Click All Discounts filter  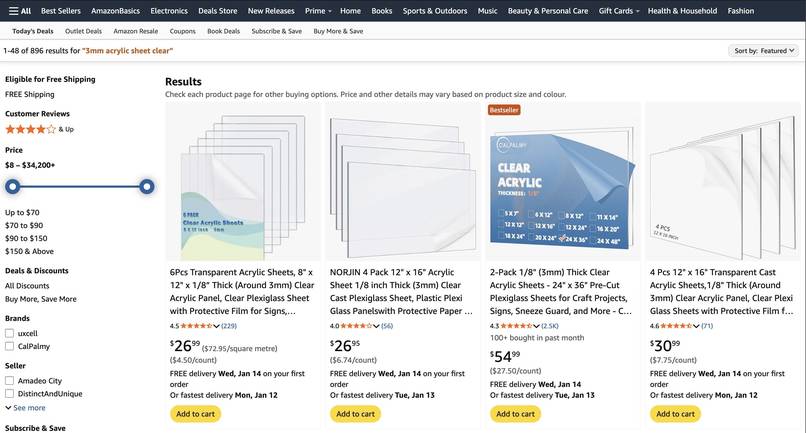(x=27, y=286)
